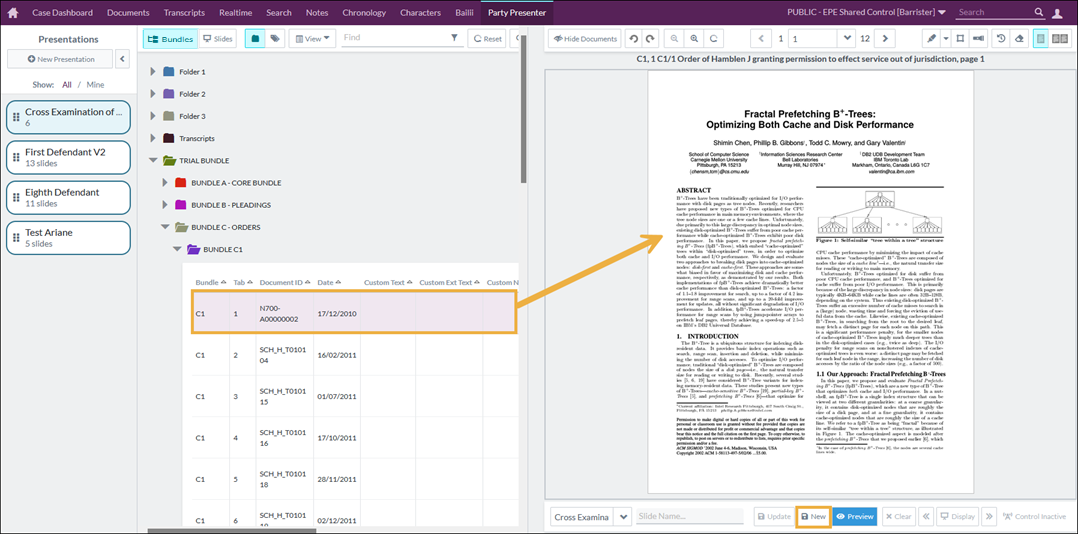Click the history clock icon
Screen dimensions: 1078x534
1002,38
